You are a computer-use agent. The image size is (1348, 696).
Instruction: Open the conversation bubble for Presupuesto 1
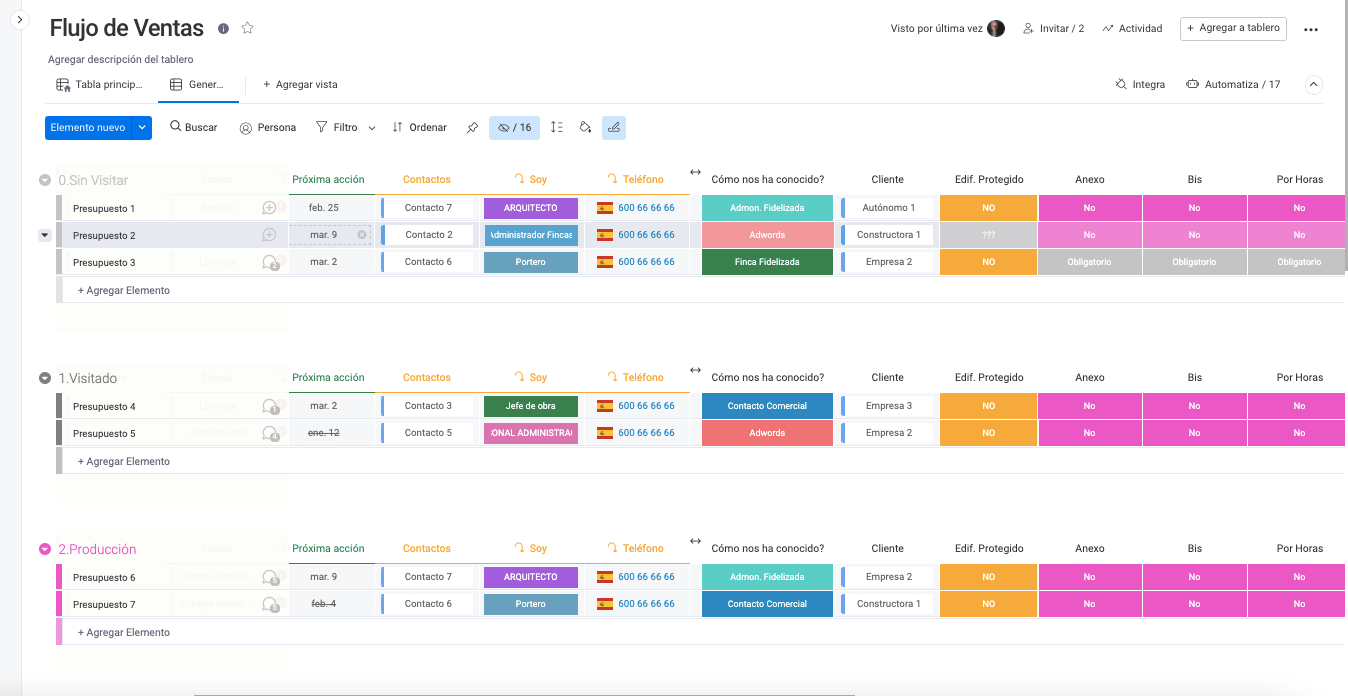pyautogui.click(x=269, y=208)
